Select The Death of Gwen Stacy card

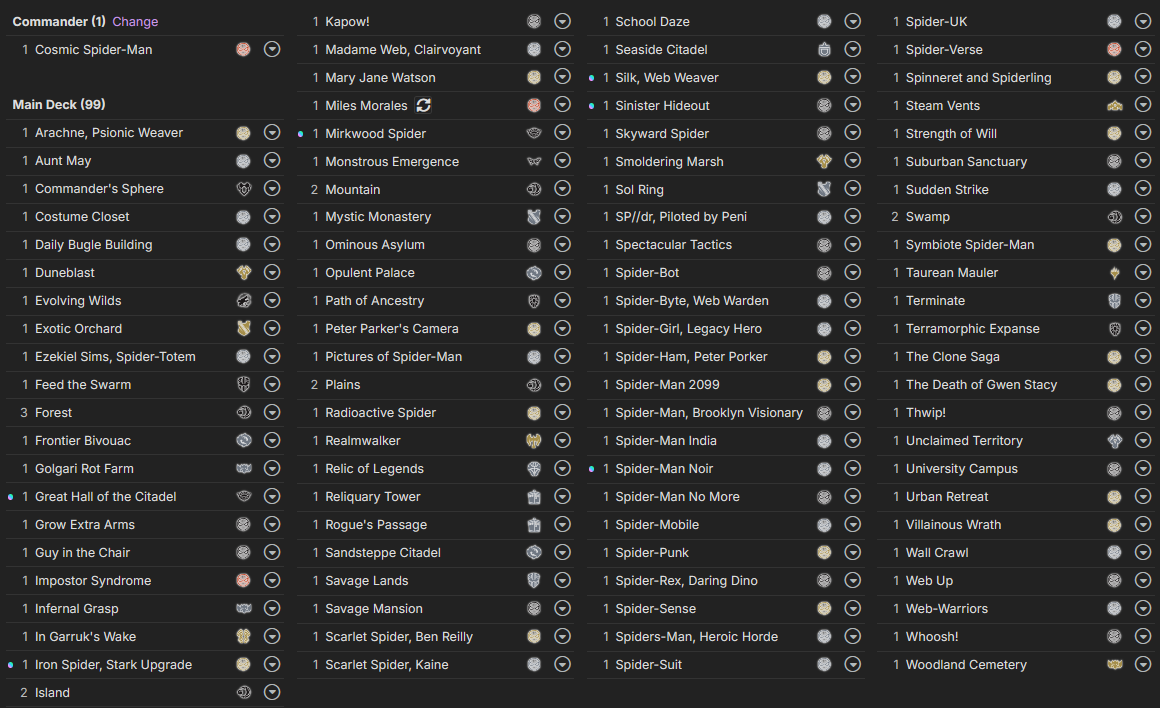981,384
